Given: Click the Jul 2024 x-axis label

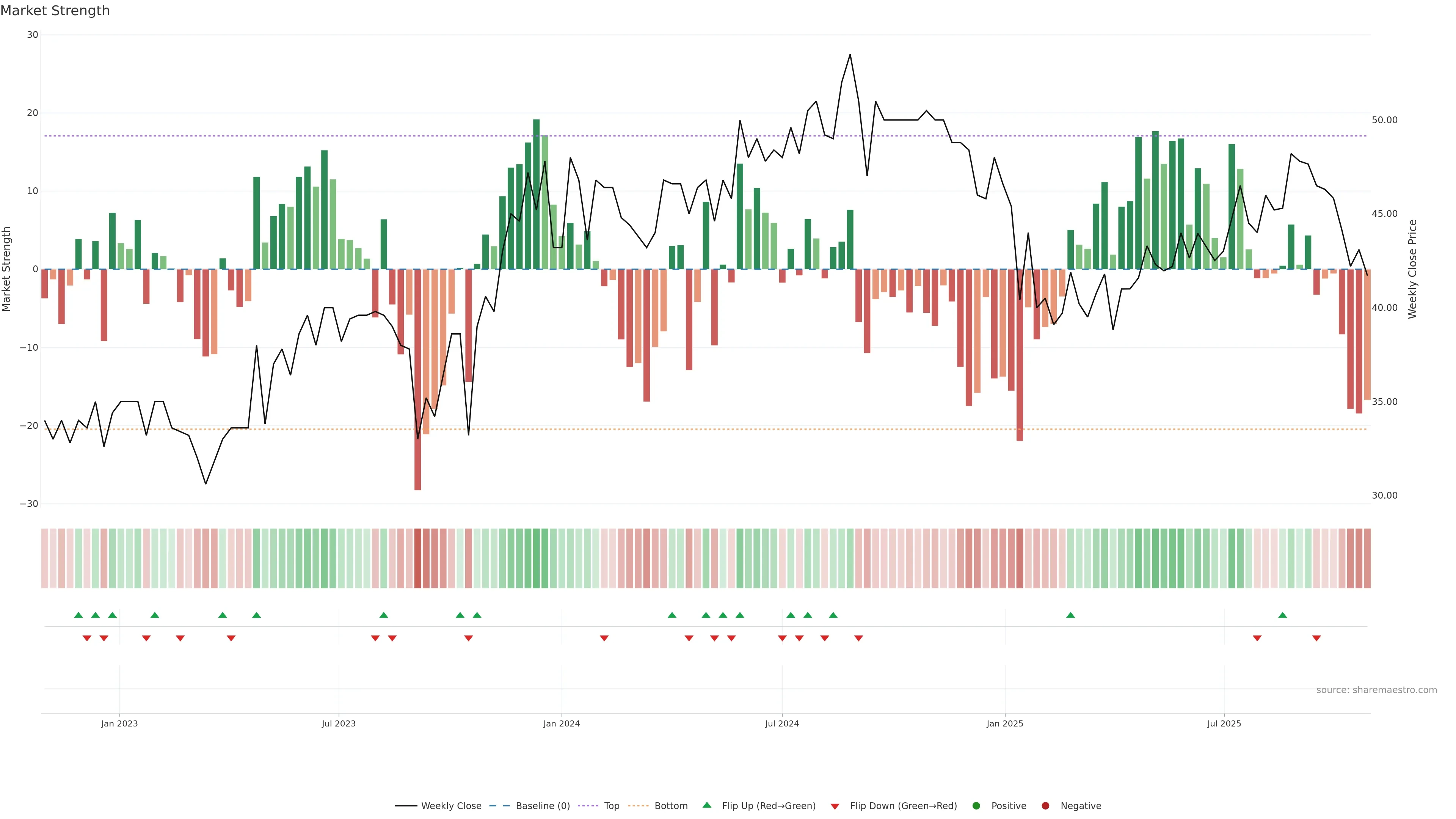Looking at the screenshot, I should coord(782,723).
